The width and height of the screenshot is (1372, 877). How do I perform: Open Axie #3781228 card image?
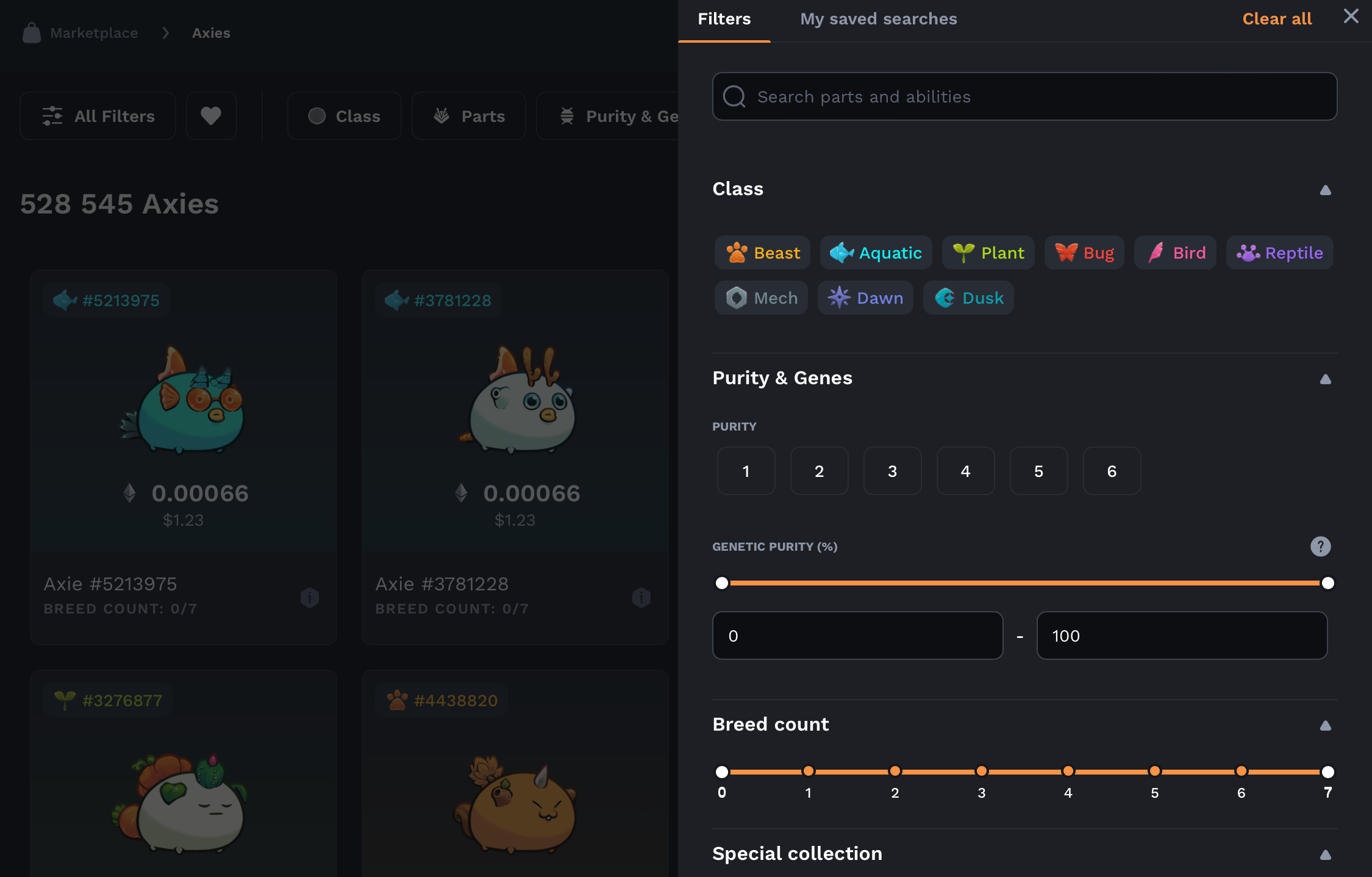point(515,399)
